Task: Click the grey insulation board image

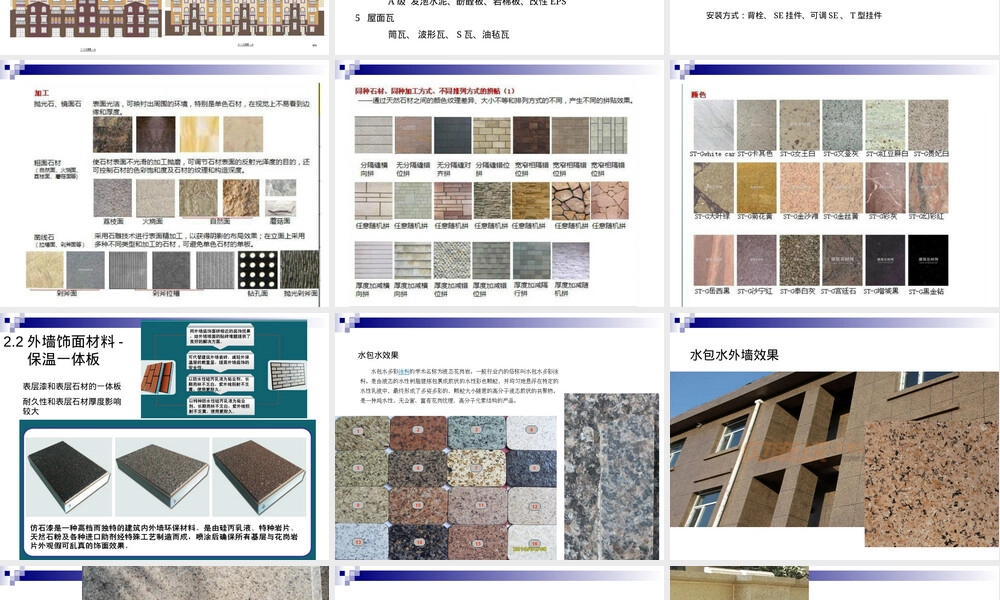Action: [x=163, y=476]
